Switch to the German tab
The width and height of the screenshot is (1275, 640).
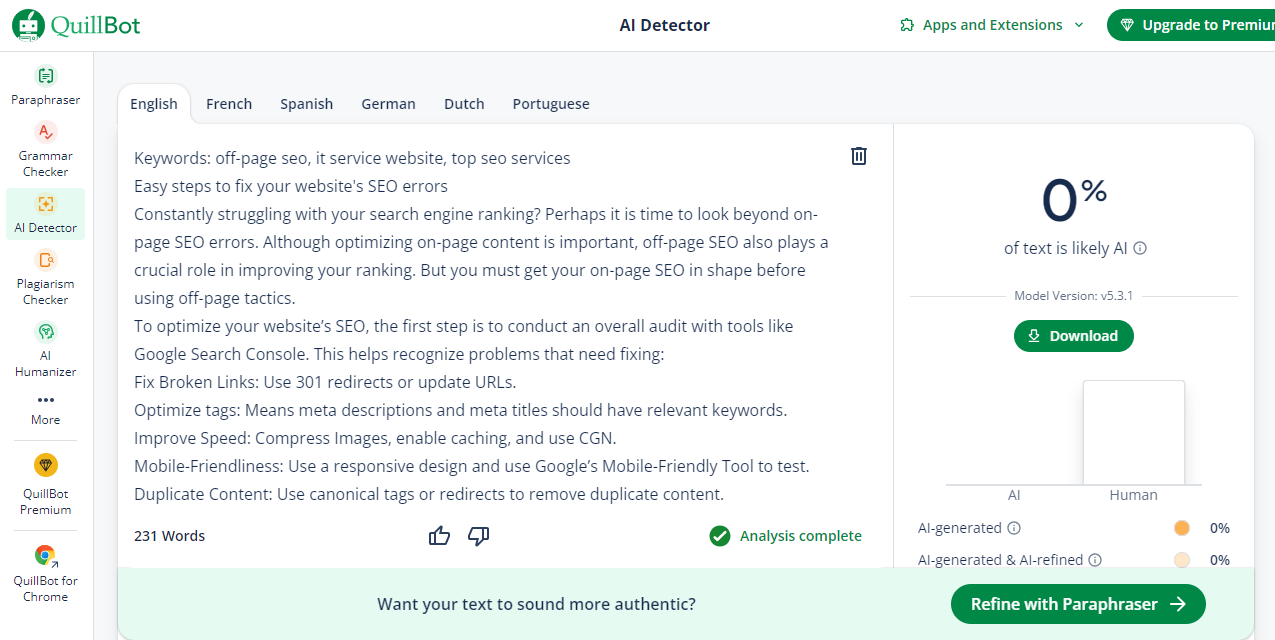389,104
